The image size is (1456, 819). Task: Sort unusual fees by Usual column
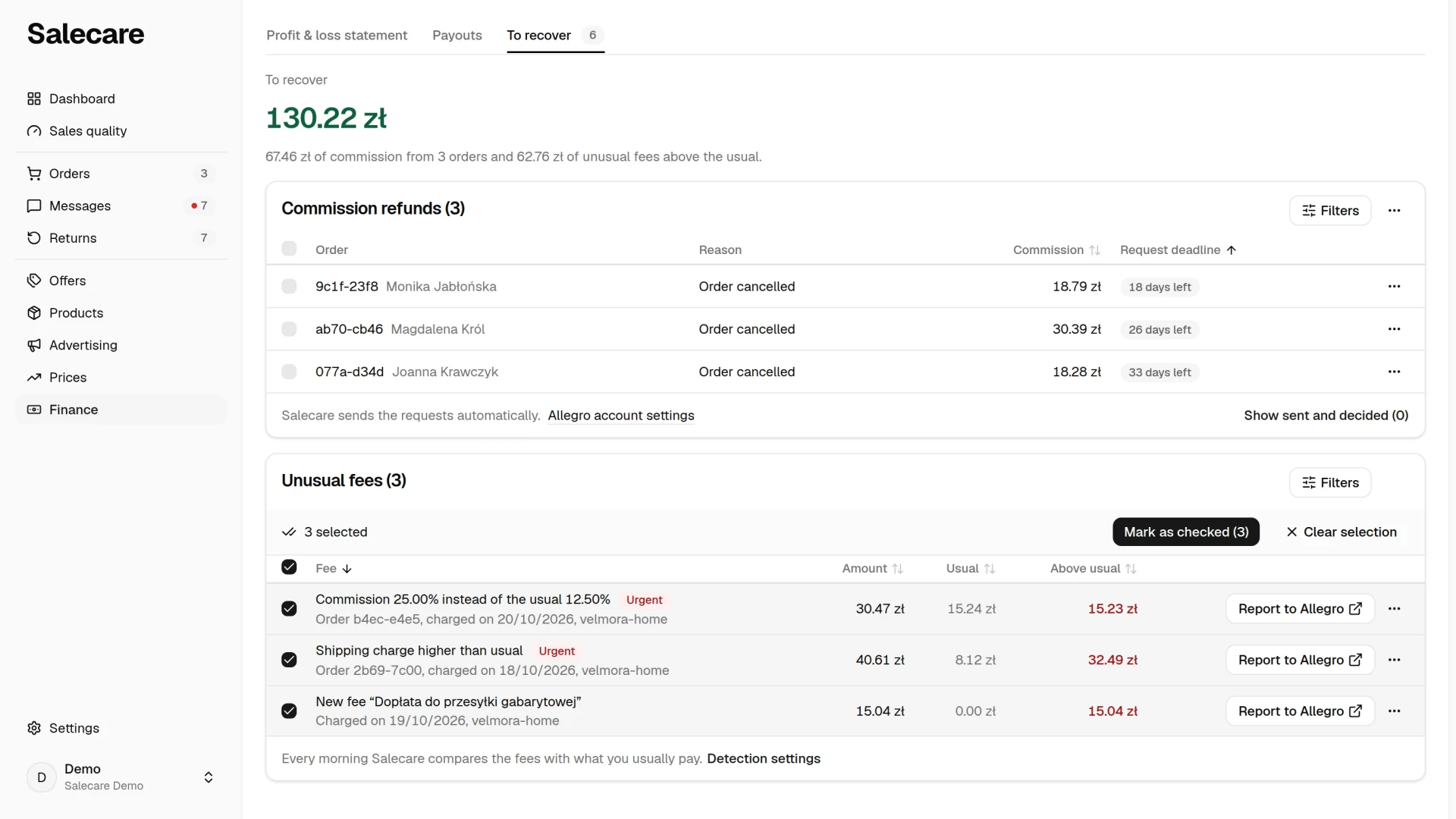click(x=971, y=569)
